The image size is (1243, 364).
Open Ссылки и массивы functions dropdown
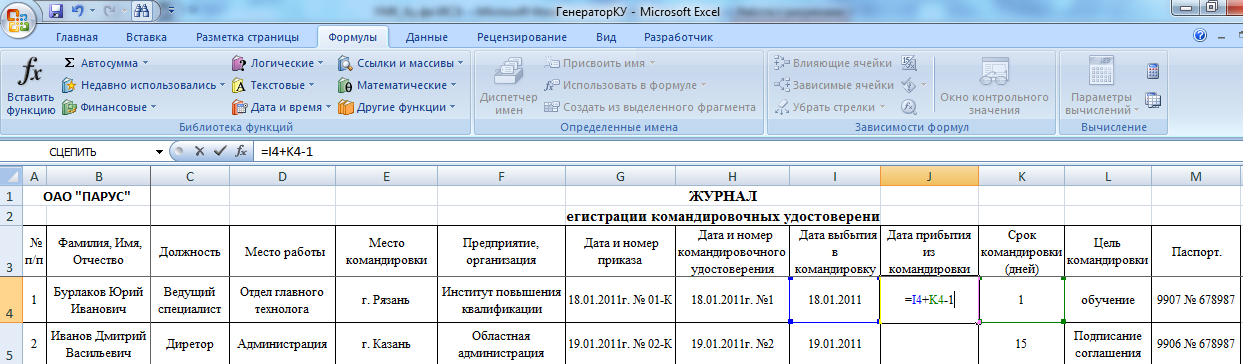pos(401,62)
